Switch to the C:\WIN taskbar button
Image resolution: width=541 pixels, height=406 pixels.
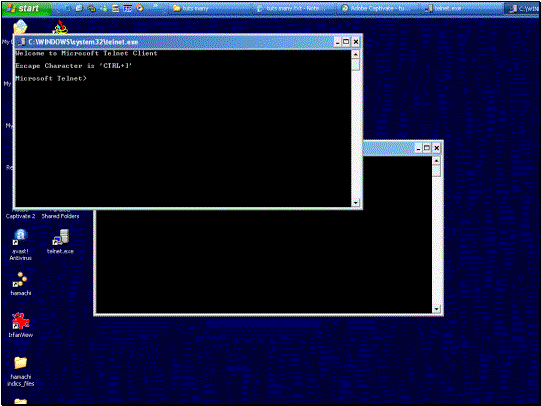coord(522,8)
